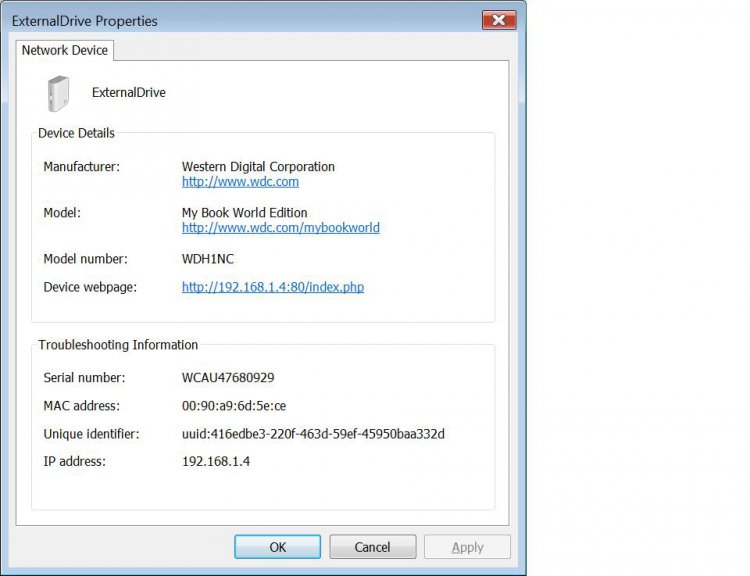The height and width of the screenshot is (576, 750).
Task: Open the http://www.wdc.com manufacturer link
Action: coord(240,182)
